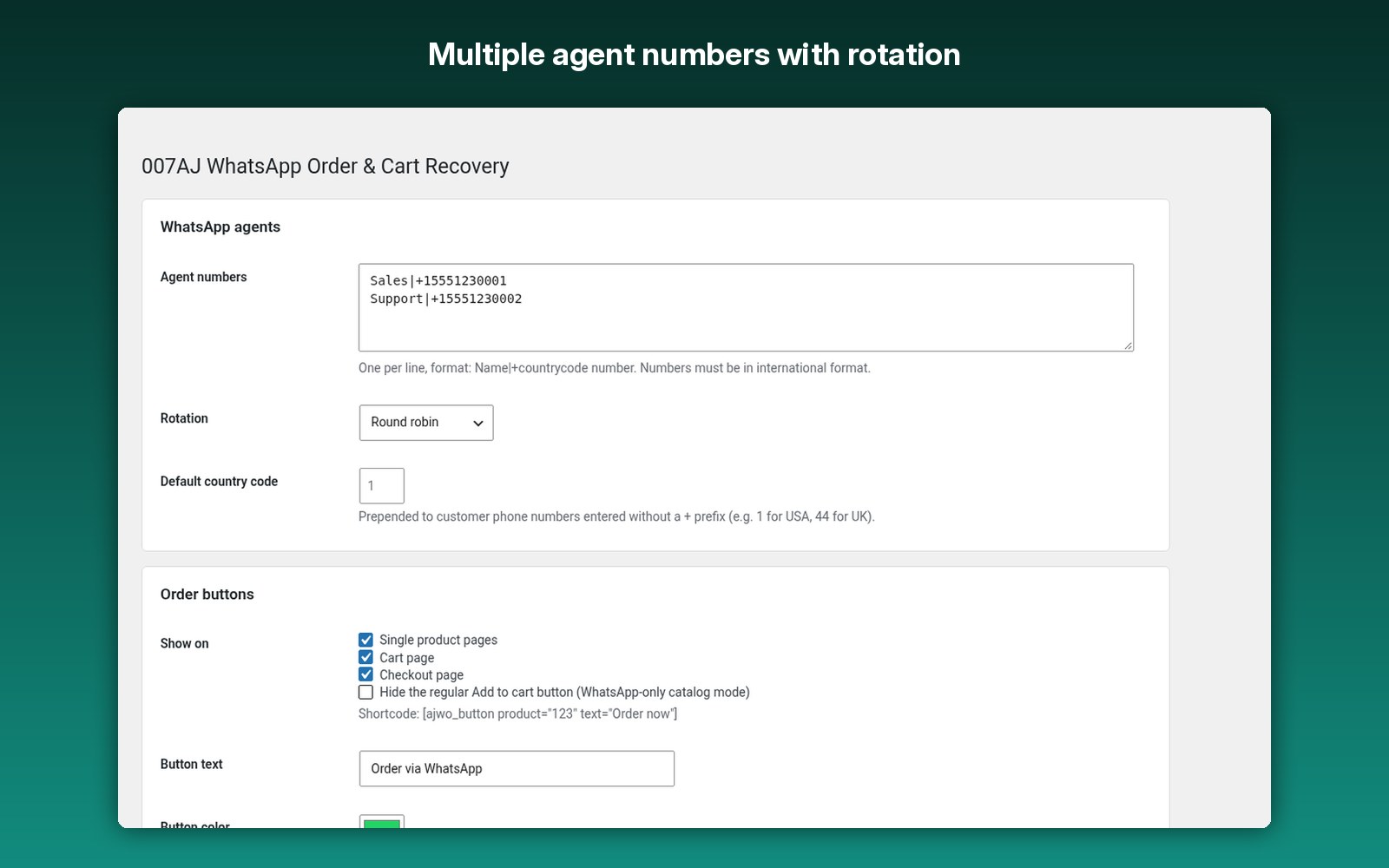
Task: Focus the Default country code field
Action: tap(382, 486)
